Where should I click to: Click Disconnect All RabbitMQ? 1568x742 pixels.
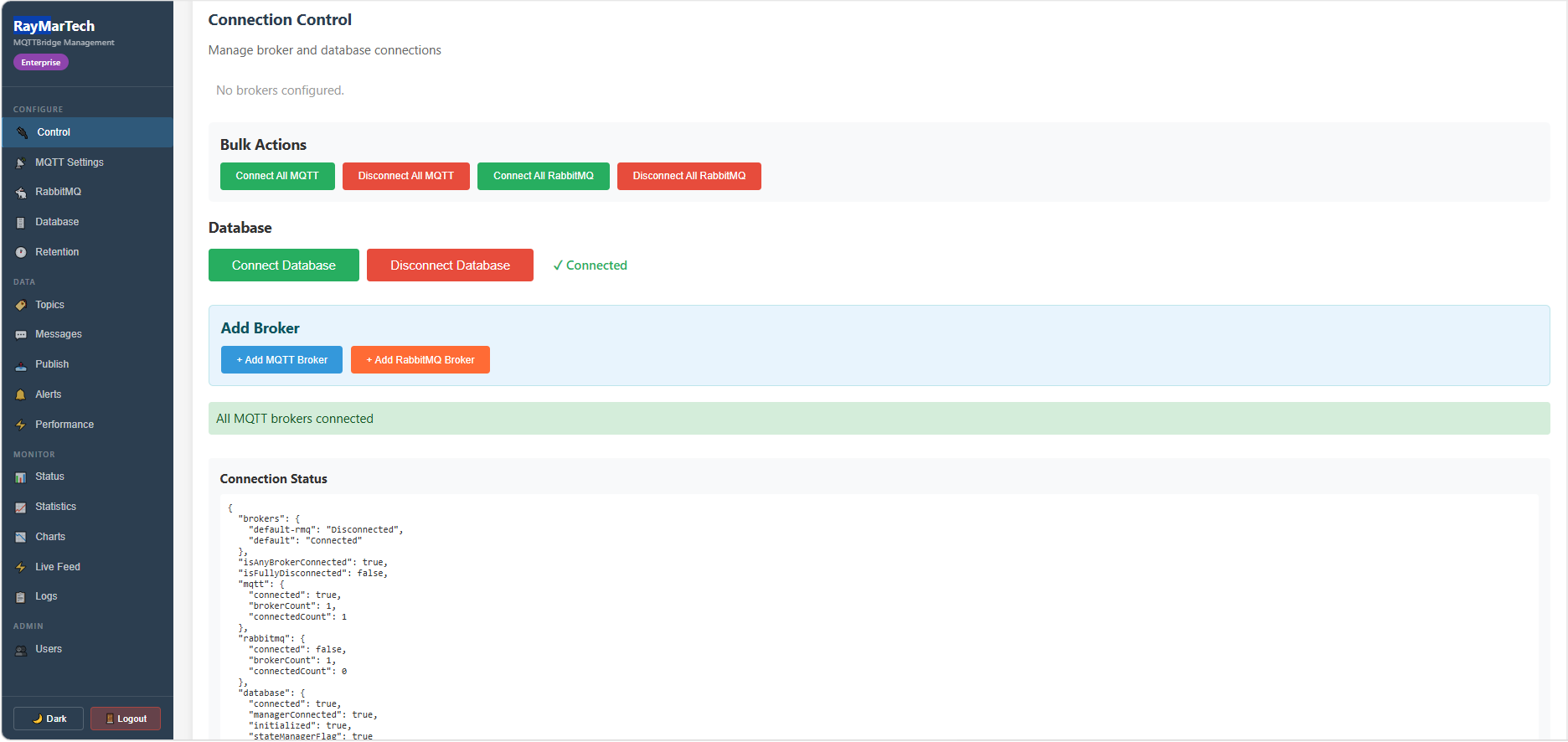click(x=689, y=176)
